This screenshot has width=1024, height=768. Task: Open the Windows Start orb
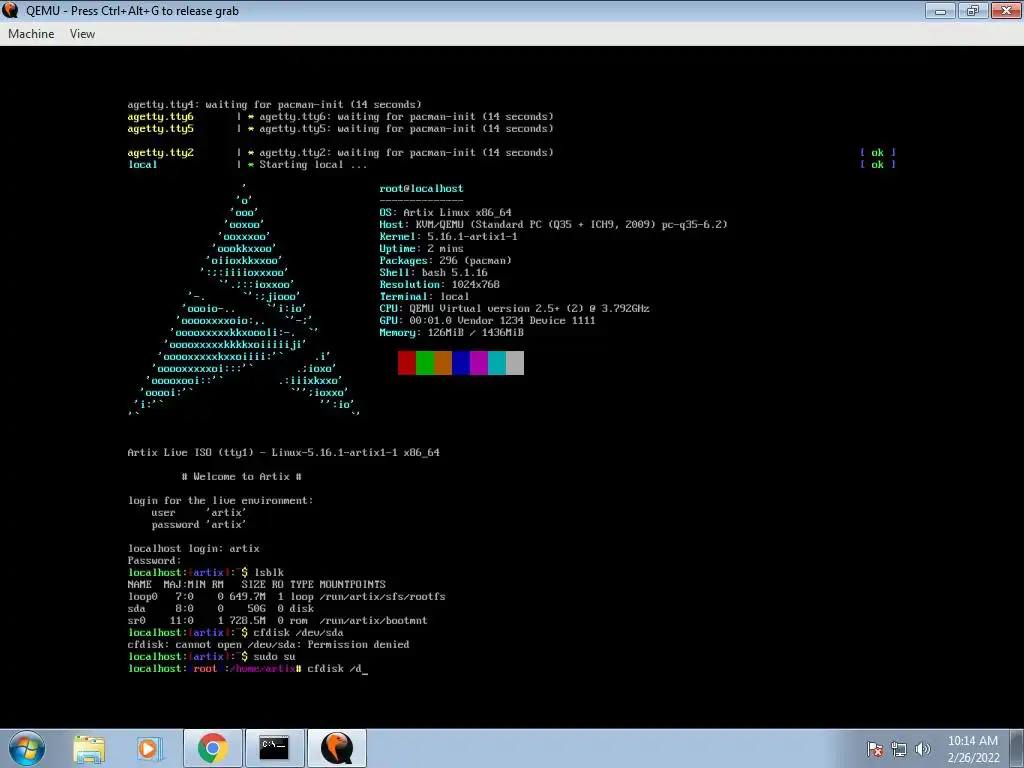(x=27, y=748)
